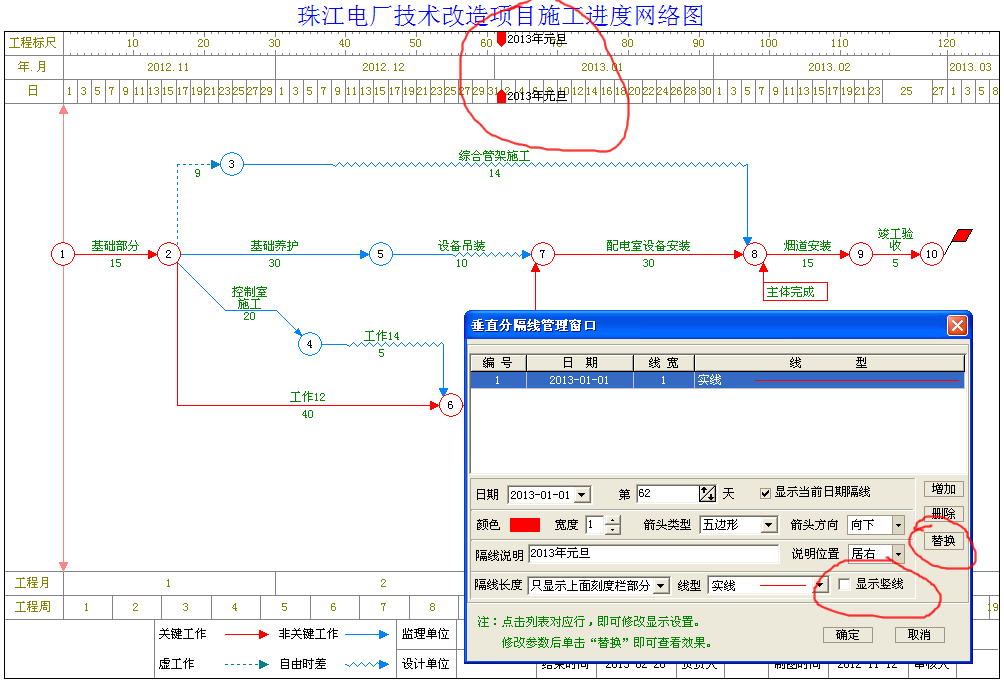Click the 删除 button

pos(943,514)
